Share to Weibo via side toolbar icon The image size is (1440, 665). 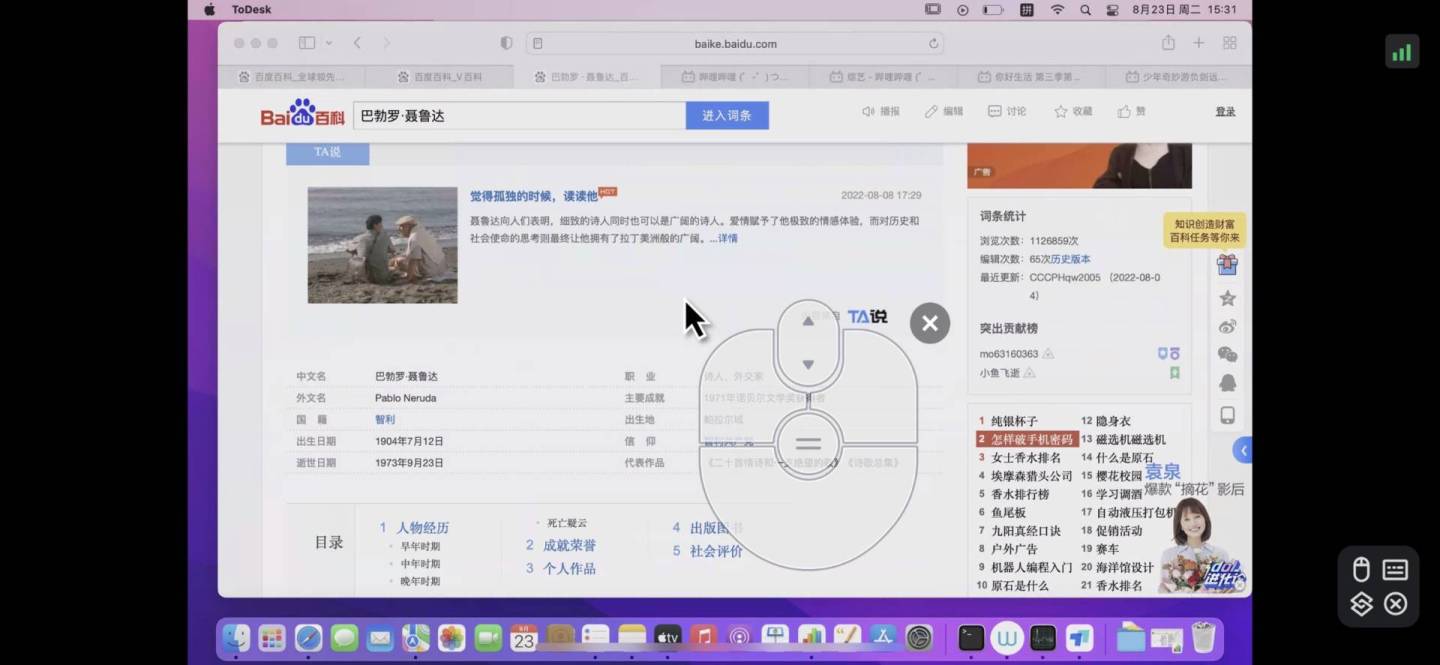[1227, 326]
